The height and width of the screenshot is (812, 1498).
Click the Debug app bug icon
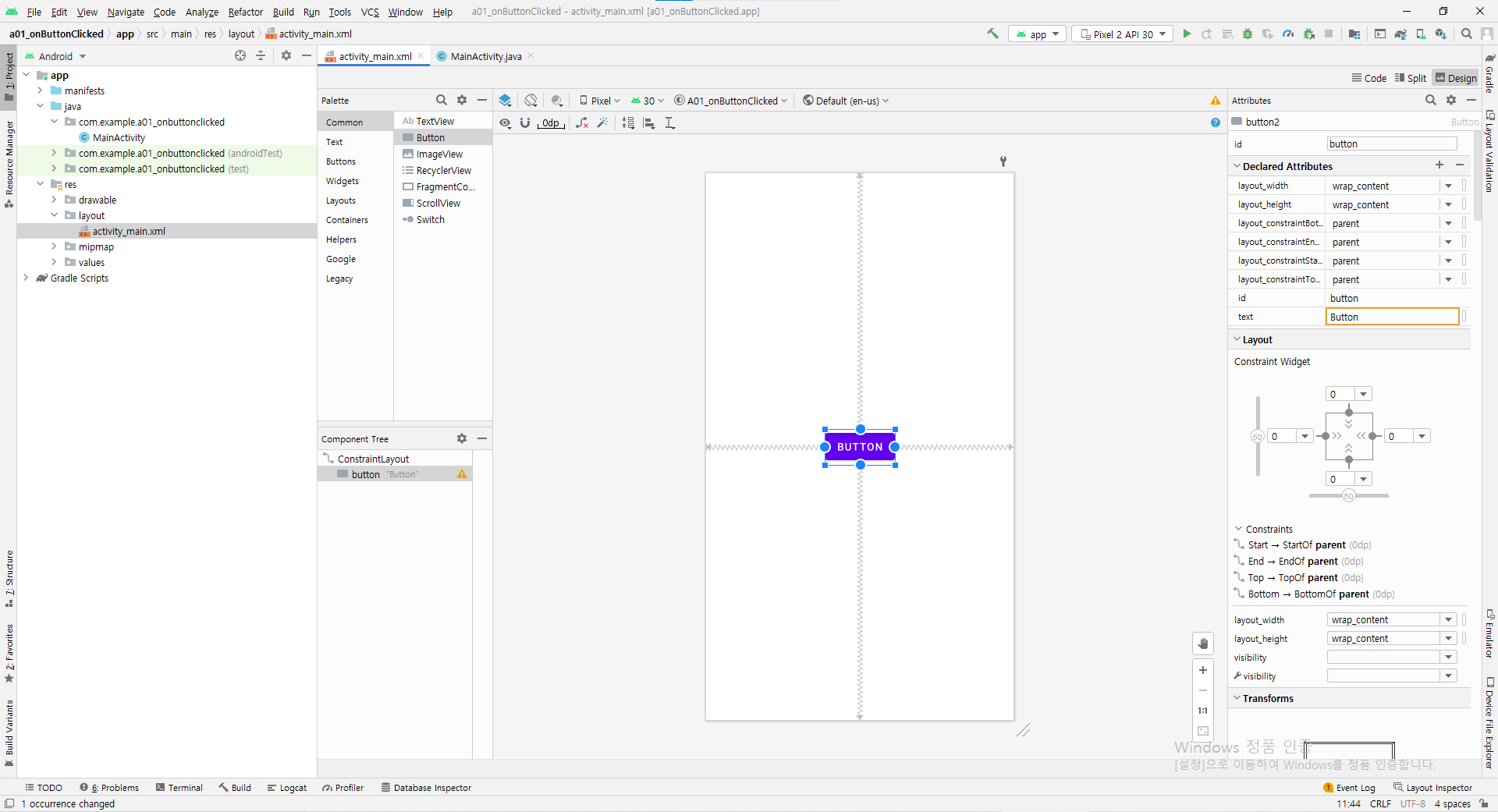[x=1248, y=34]
